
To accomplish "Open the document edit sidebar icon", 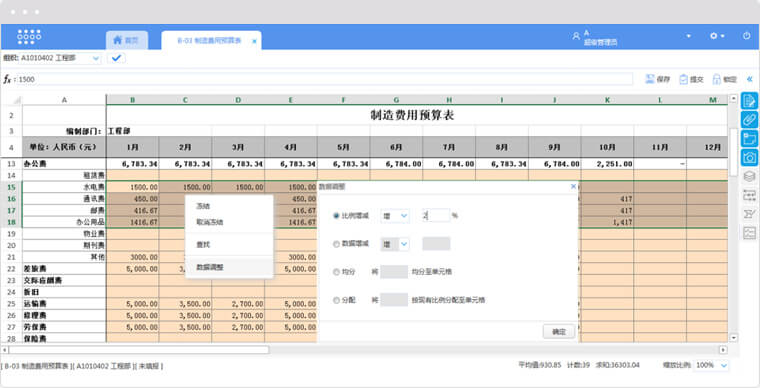I will (x=749, y=101).
